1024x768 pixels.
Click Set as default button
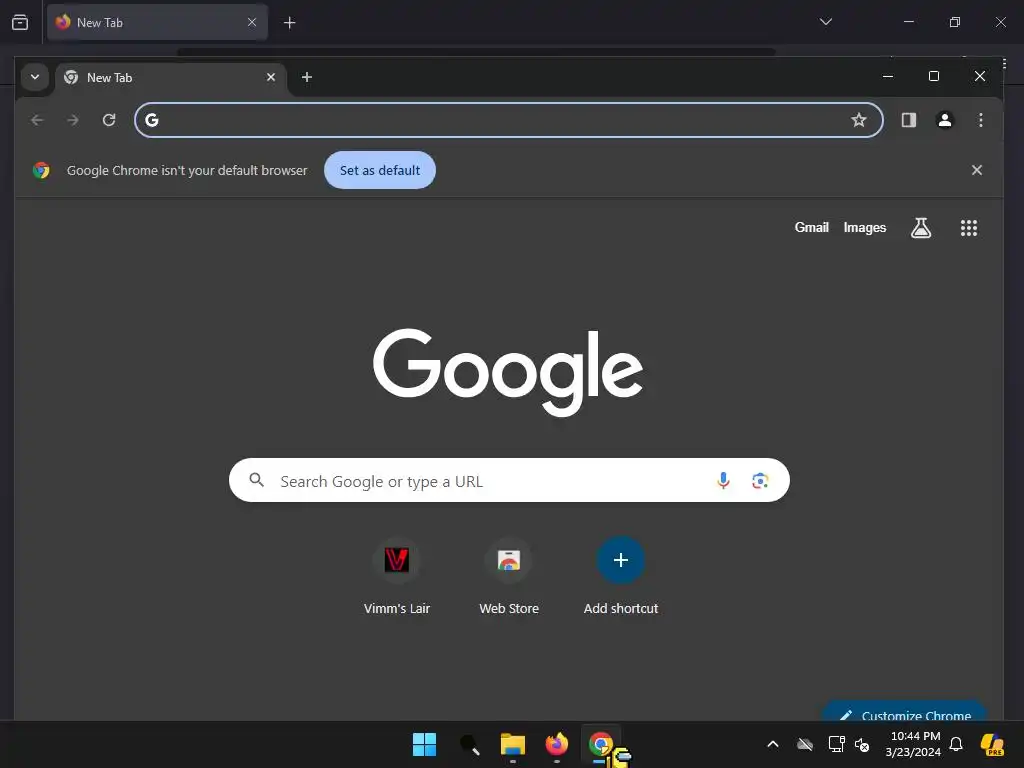tap(380, 170)
